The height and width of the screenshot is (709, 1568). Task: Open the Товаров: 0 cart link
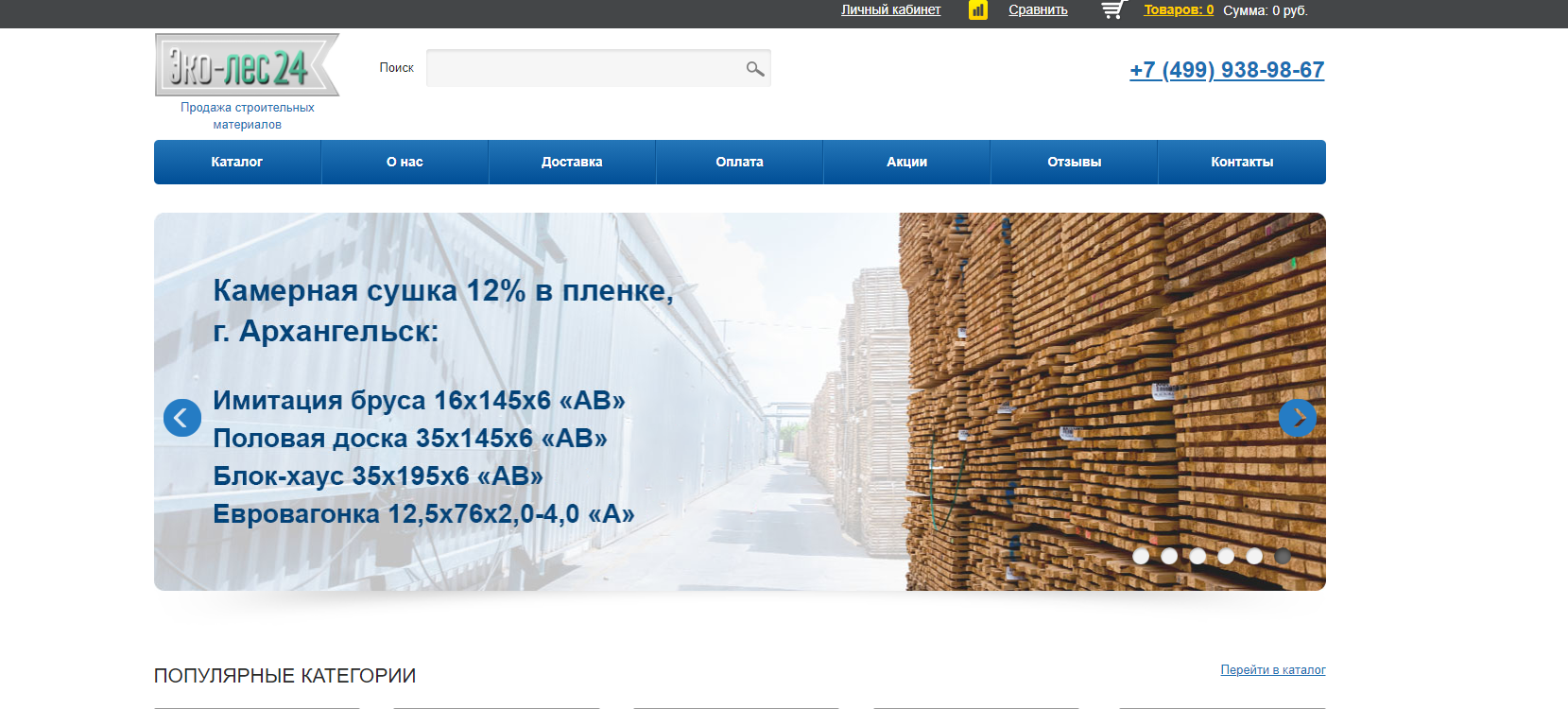coord(1179,10)
